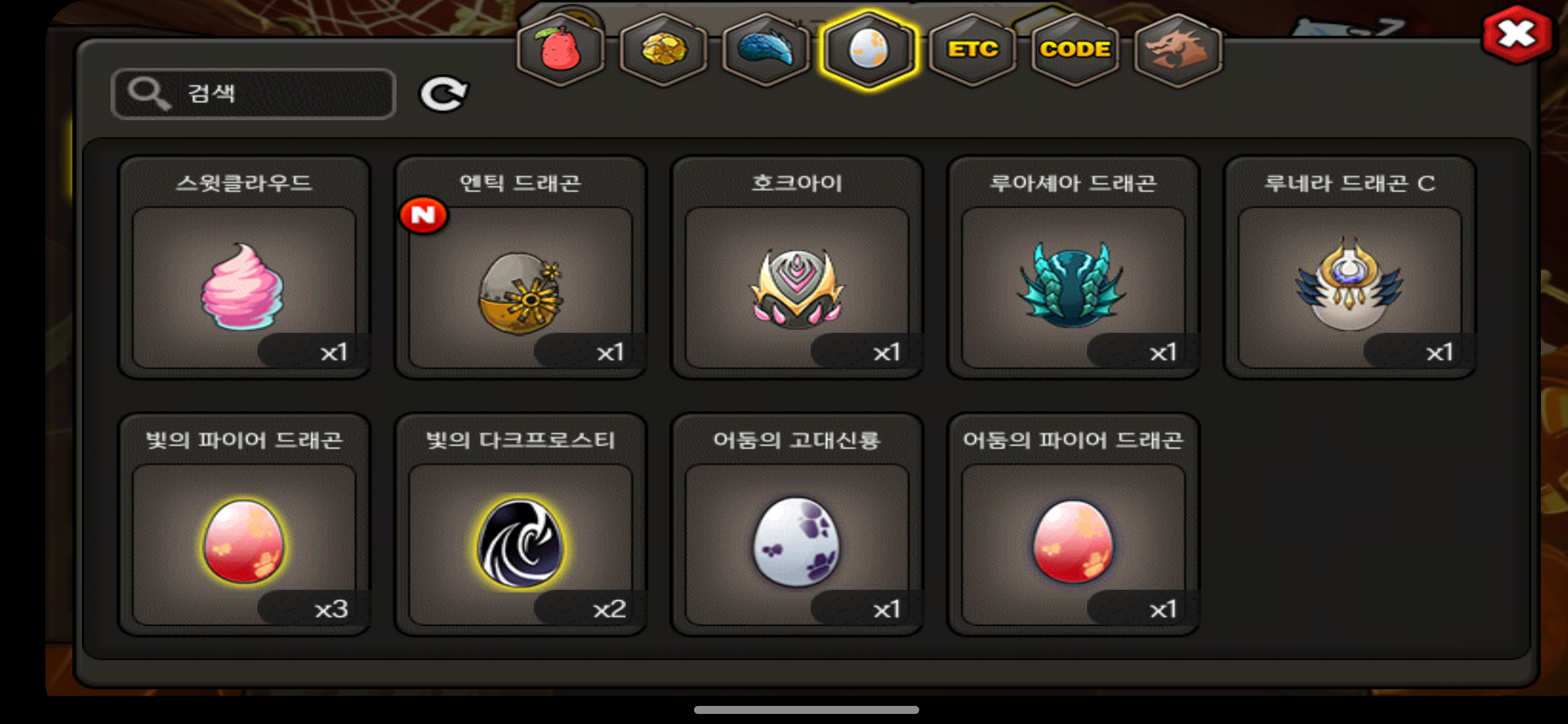
Task: Click the magnifying glass search icon
Action: click(x=147, y=93)
